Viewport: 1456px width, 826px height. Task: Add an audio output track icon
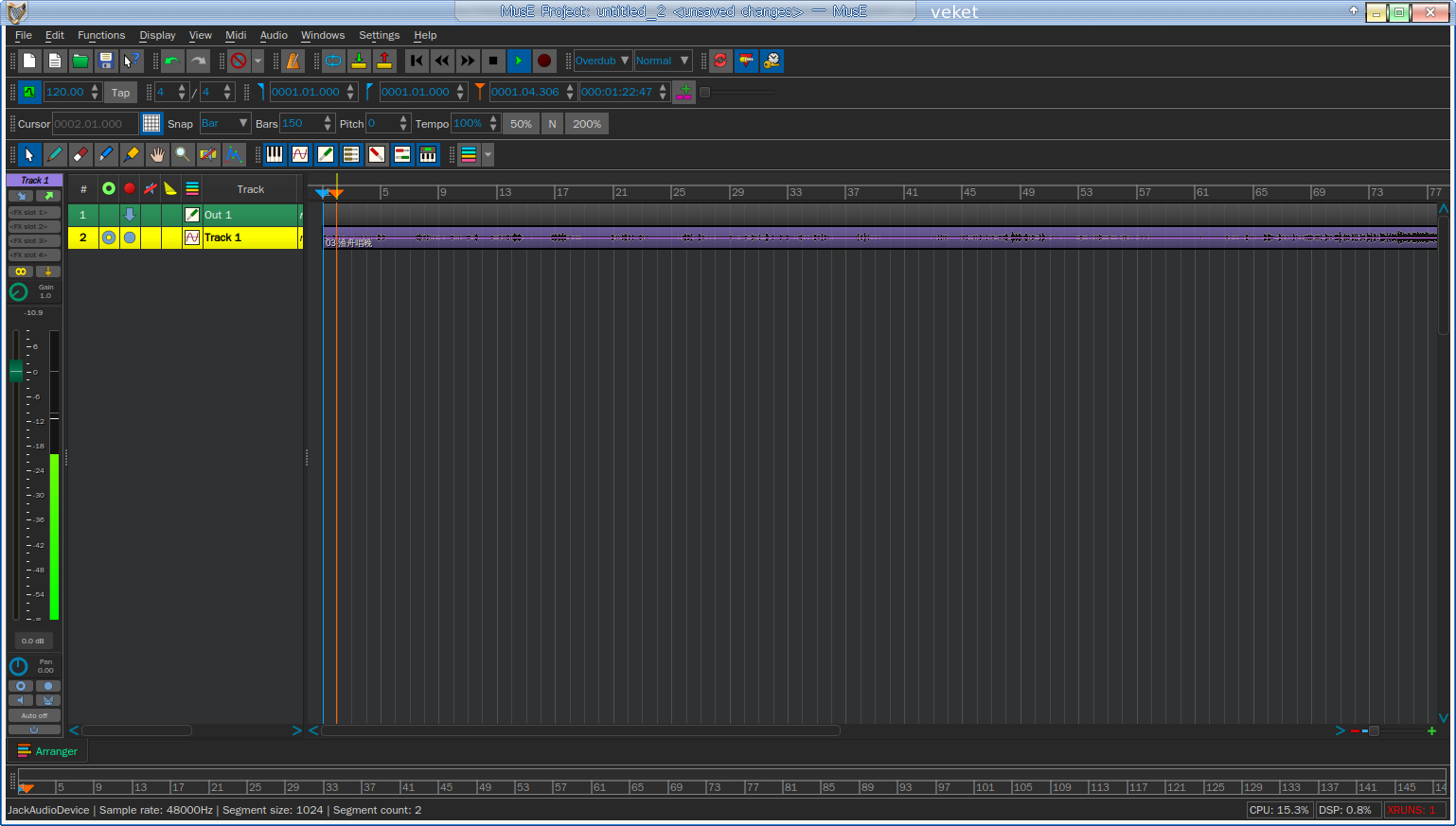pyautogui.click(x=326, y=154)
